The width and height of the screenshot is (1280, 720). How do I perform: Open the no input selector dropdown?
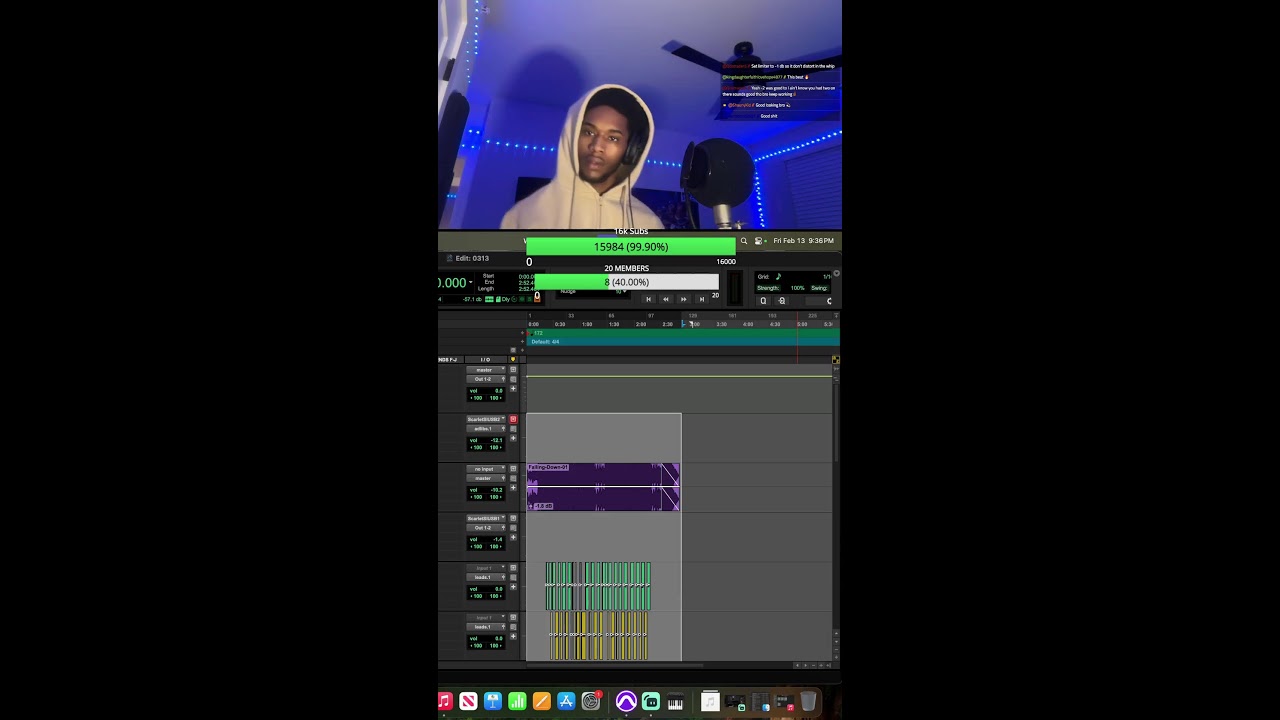point(486,469)
